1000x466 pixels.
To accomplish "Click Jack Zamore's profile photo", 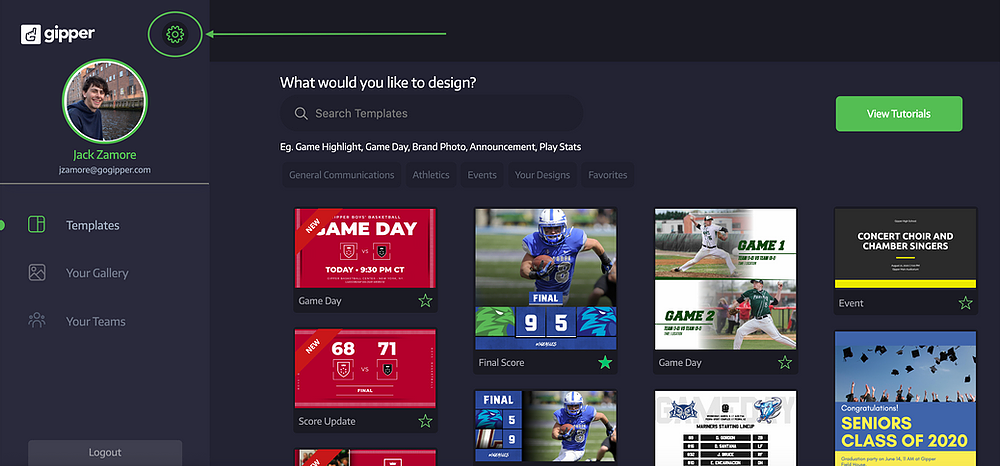I will (x=105, y=101).
